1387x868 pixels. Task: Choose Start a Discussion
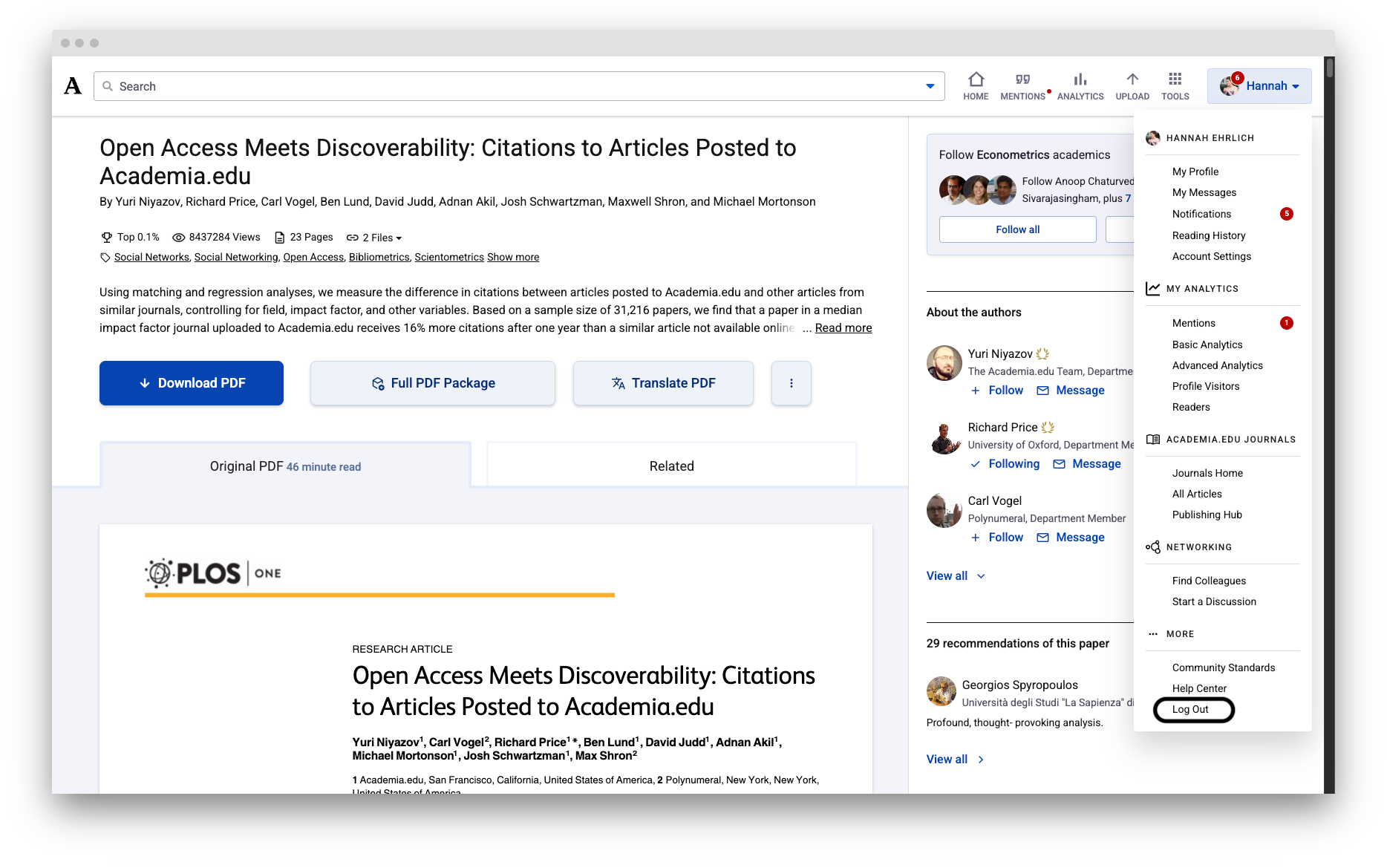coord(1214,601)
